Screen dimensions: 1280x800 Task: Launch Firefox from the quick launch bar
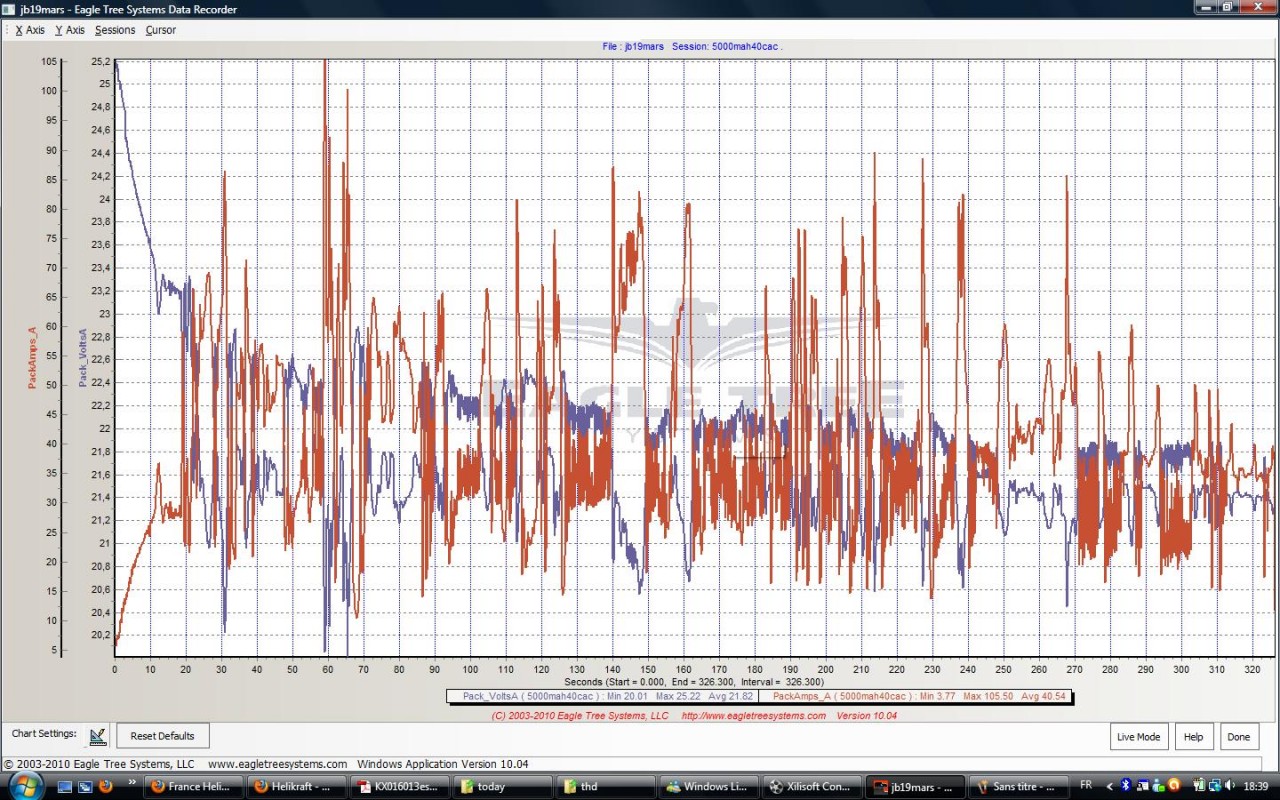pyautogui.click(x=105, y=787)
